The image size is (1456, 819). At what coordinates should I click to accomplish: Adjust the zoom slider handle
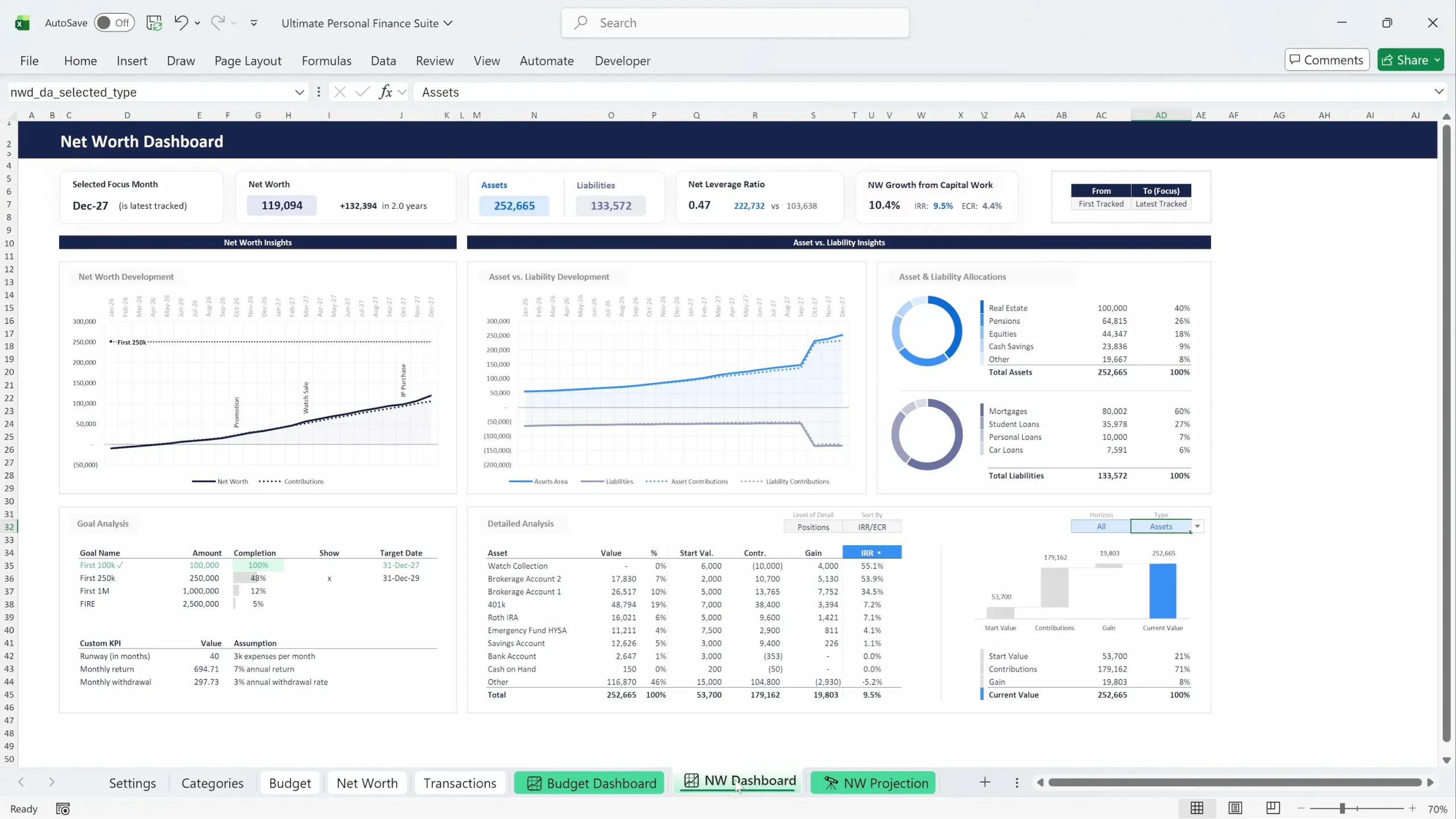click(x=1342, y=808)
